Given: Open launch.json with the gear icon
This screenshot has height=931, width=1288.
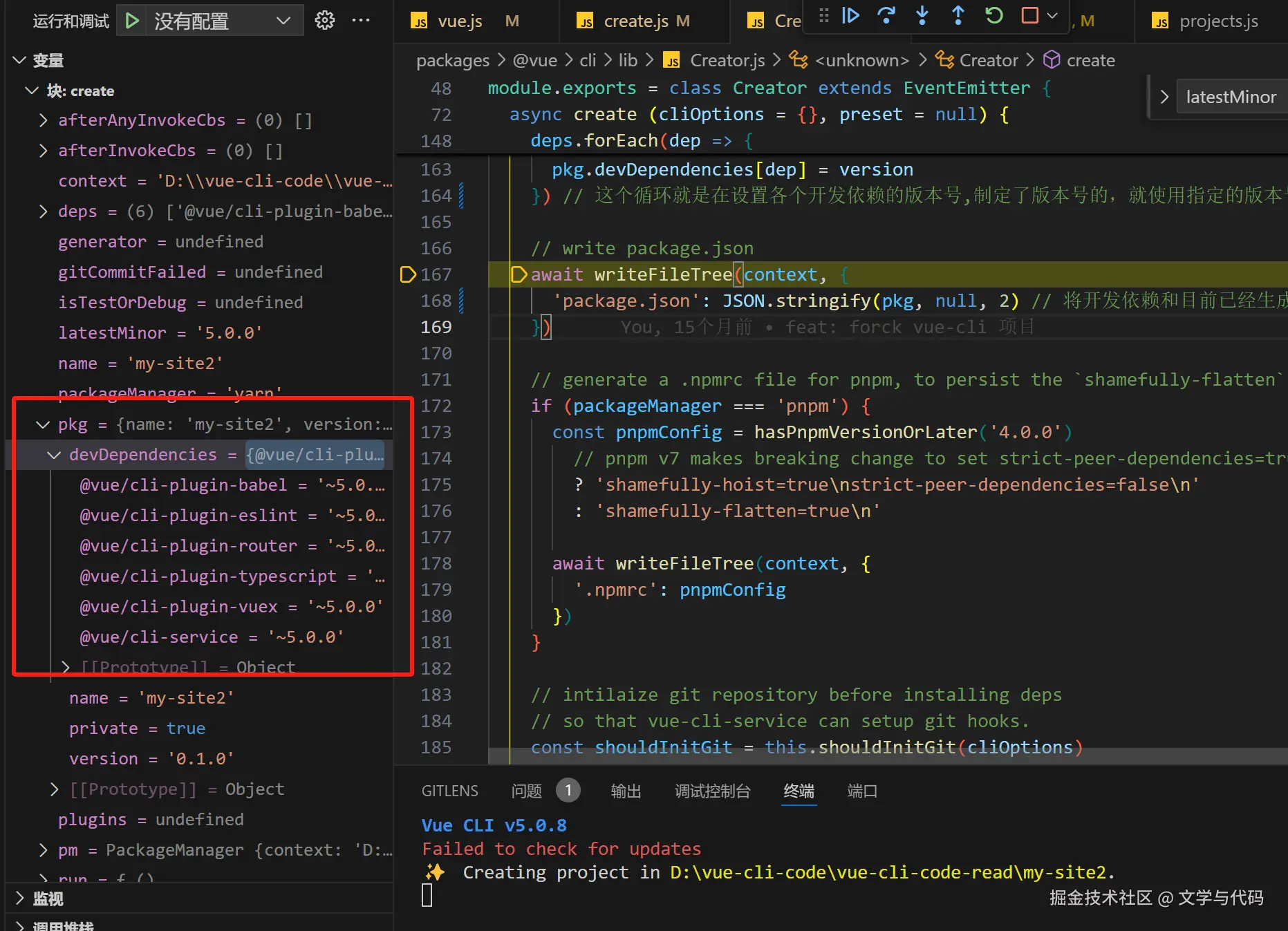Looking at the screenshot, I should pyautogui.click(x=324, y=21).
